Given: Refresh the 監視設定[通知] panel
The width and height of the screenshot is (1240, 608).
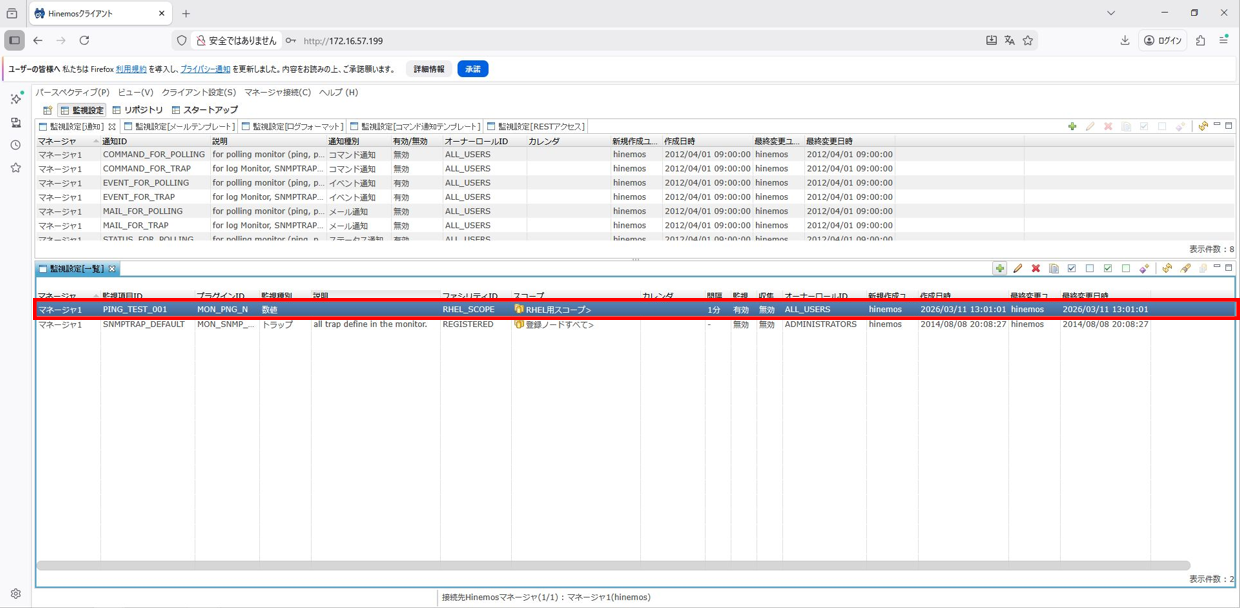Looking at the screenshot, I should click(1202, 127).
